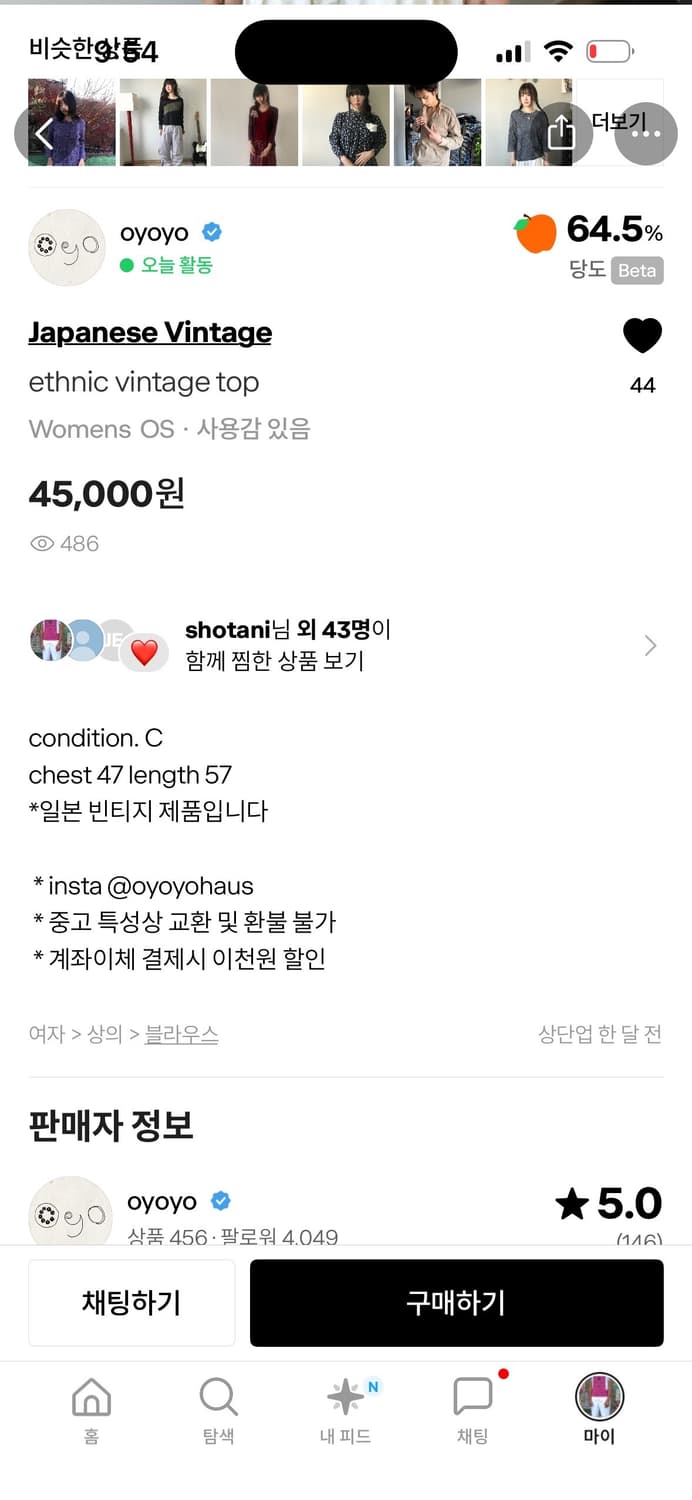Screen dimensions: 692x1500
Task: Tap the back arrow to return
Action: click(42, 133)
